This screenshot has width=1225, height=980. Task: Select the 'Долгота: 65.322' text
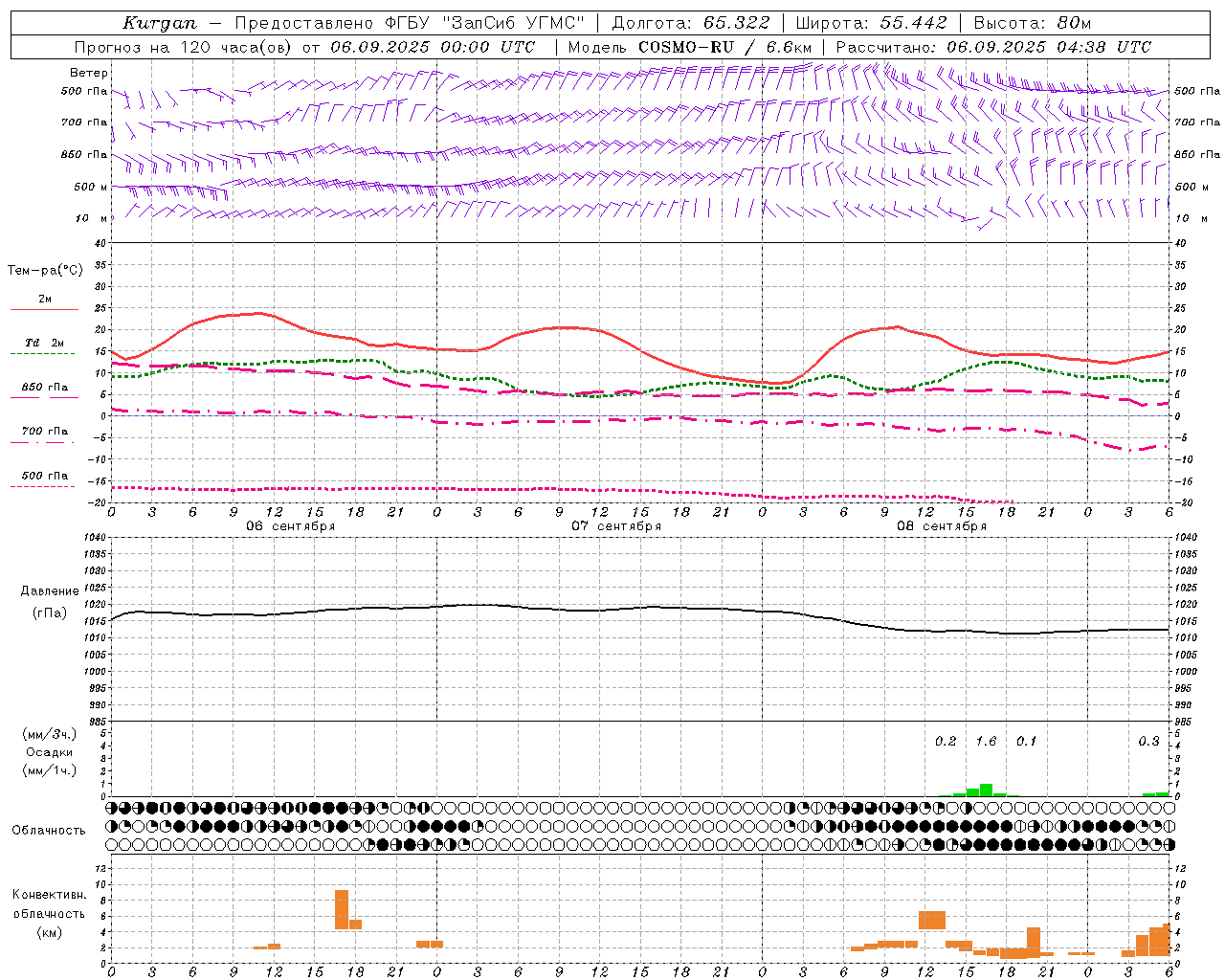point(691,23)
